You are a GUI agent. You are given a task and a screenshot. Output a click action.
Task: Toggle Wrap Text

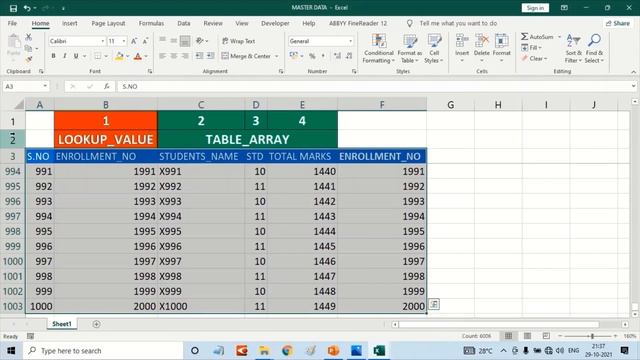[239, 41]
